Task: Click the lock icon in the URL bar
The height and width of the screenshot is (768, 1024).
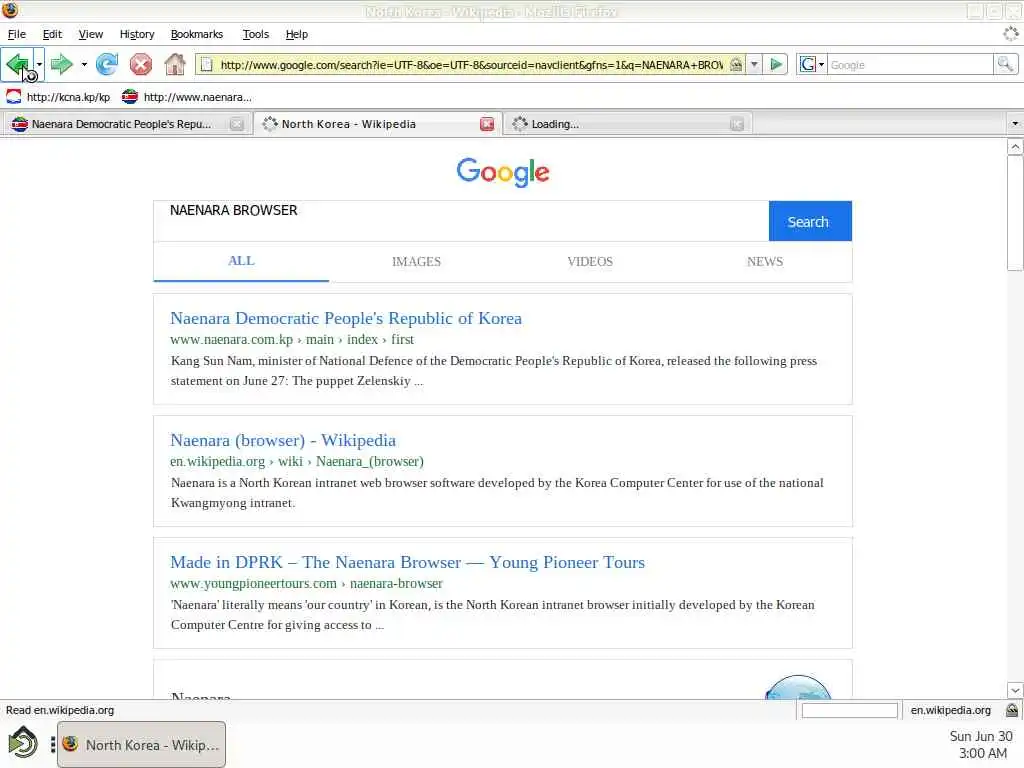Action: tap(736, 65)
